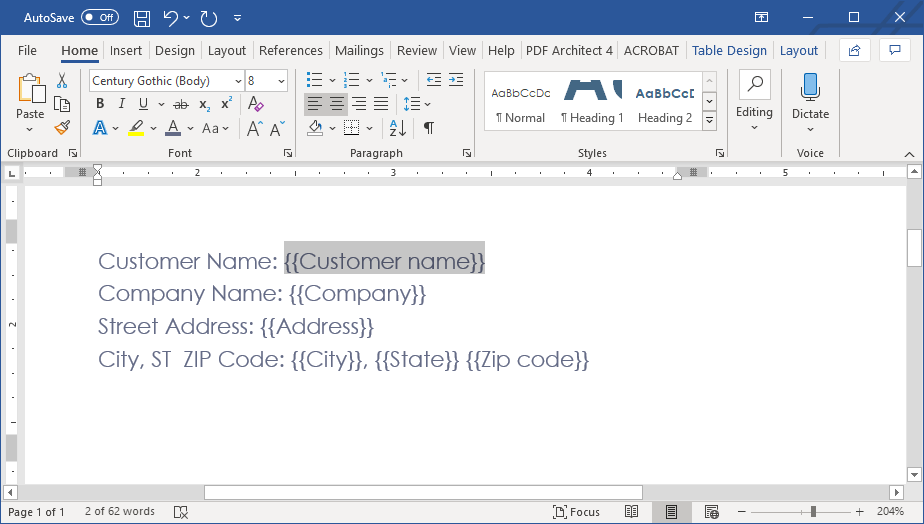Toggle Strikethrough formatting

[x=181, y=105]
